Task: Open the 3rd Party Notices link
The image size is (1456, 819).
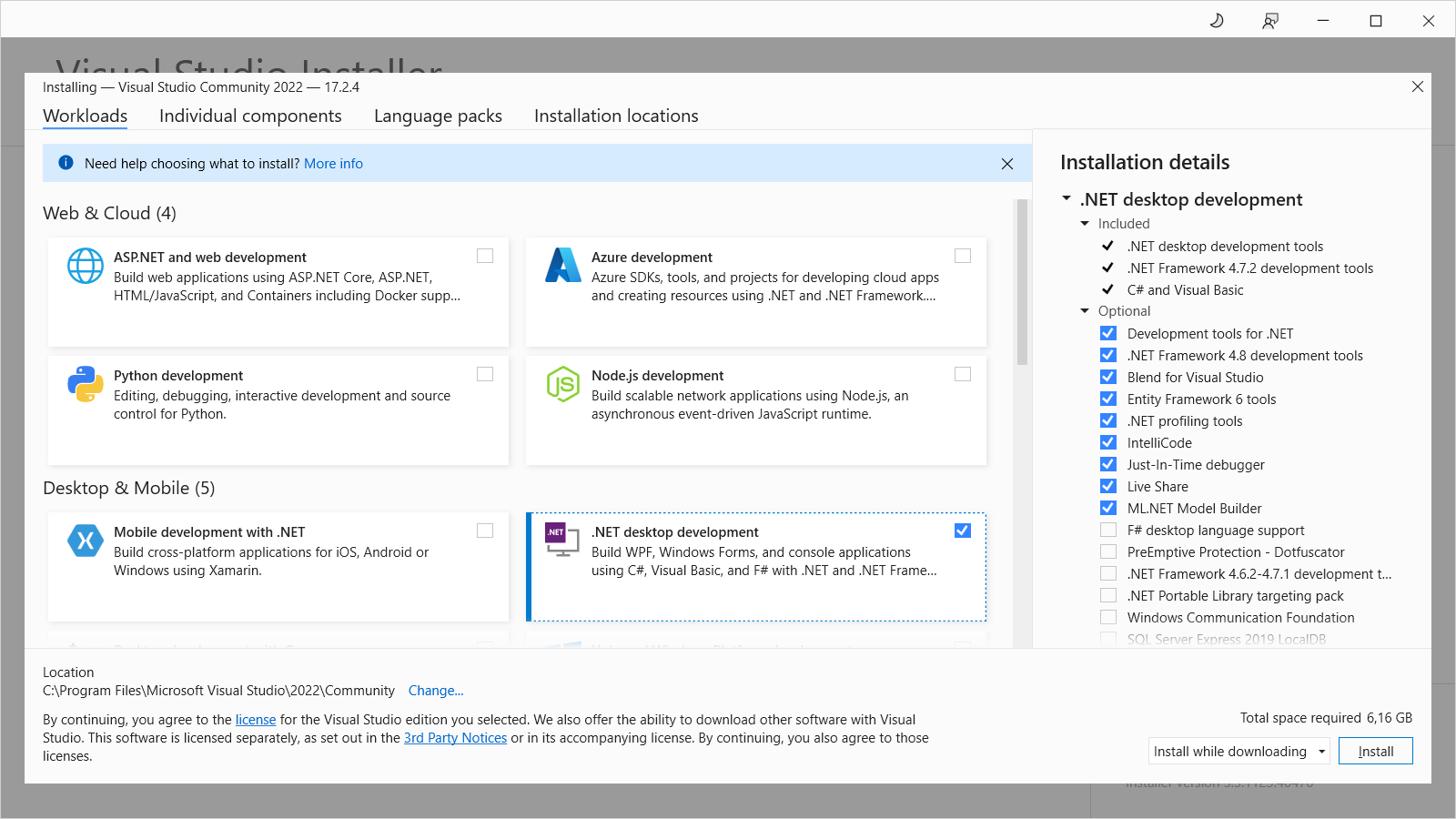Action: pos(455,738)
